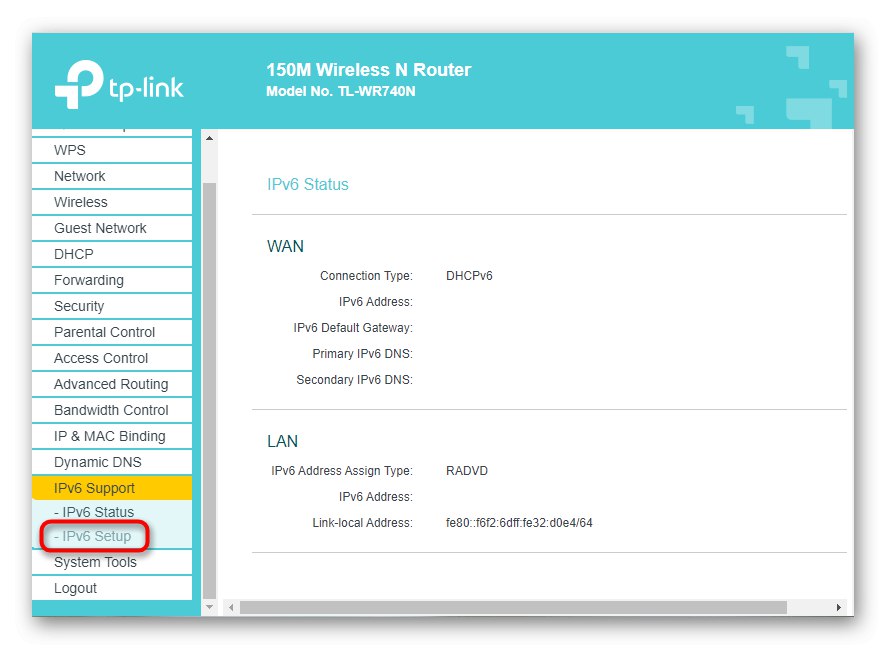Viewport: 886px width, 649px height.
Task: Click the Primary IPv6 DNS label
Action: coord(362,354)
